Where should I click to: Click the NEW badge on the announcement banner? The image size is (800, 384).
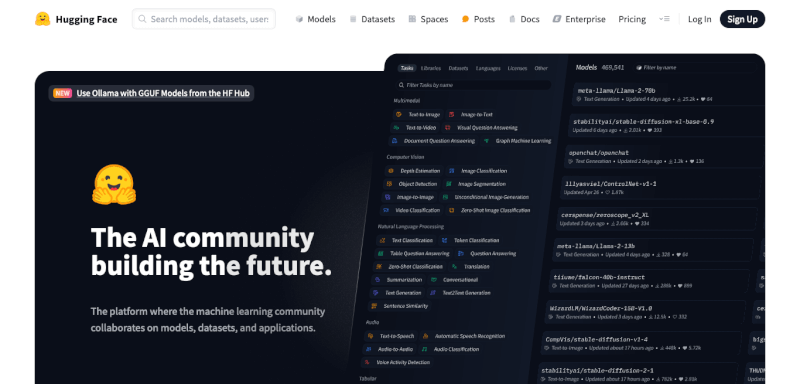click(x=63, y=93)
